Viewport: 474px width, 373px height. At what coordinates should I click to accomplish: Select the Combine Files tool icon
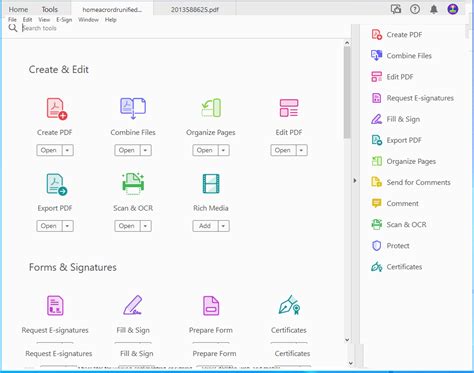click(x=133, y=108)
